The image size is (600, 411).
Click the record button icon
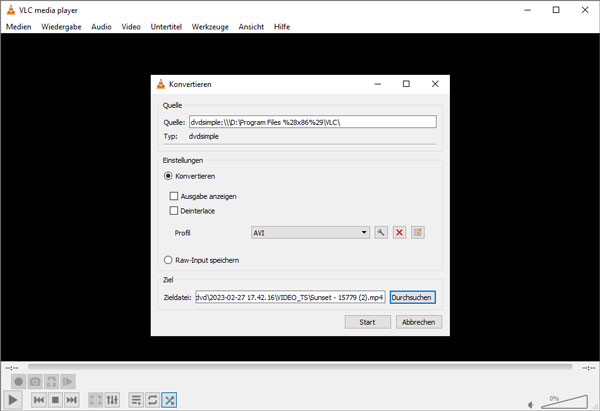(18, 382)
